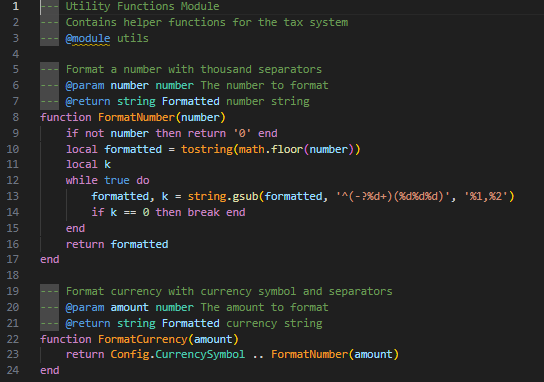544x382 pixels.
Task: Click 'gsub' on line 13
Action: point(245,196)
